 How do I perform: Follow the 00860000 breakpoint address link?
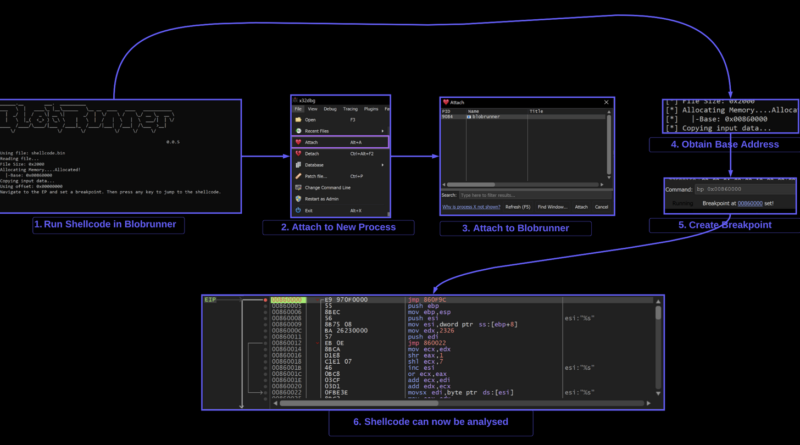tap(750, 203)
